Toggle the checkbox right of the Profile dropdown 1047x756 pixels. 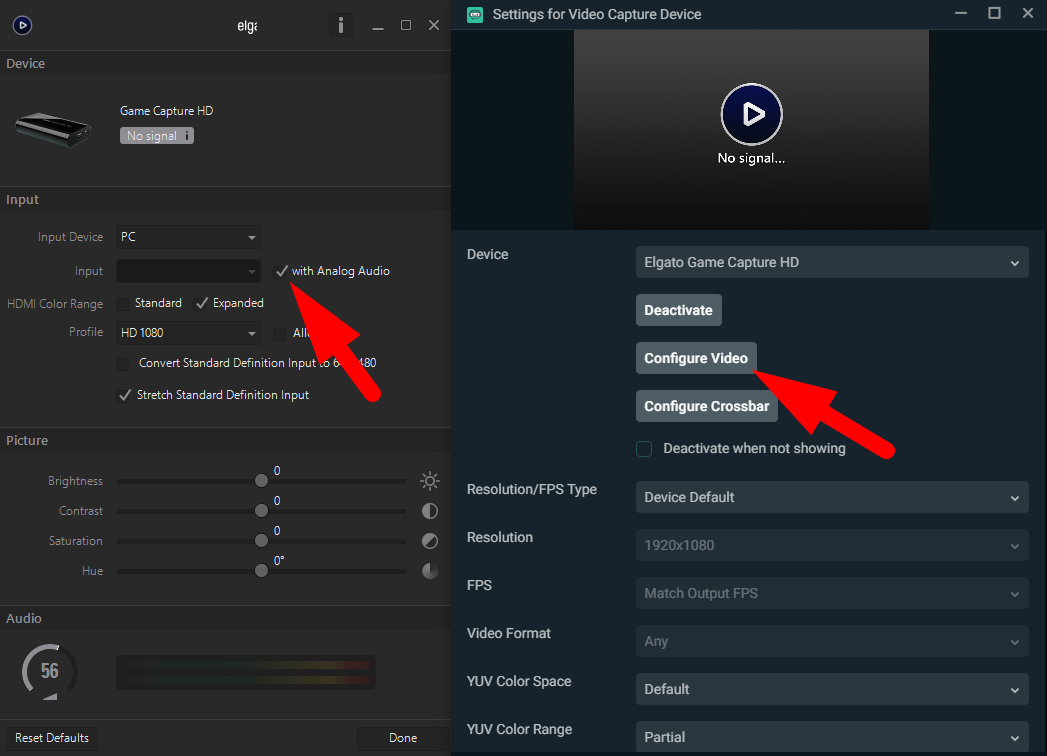(x=280, y=333)
